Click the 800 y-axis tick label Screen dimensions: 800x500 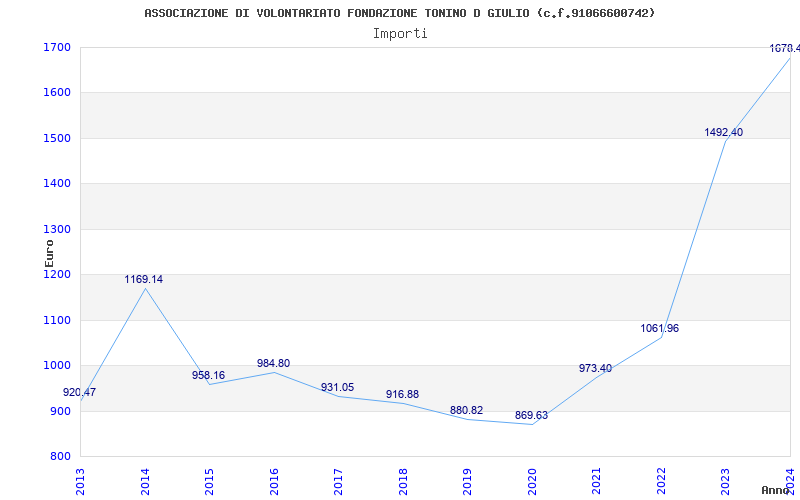click(x=60, y=457)
